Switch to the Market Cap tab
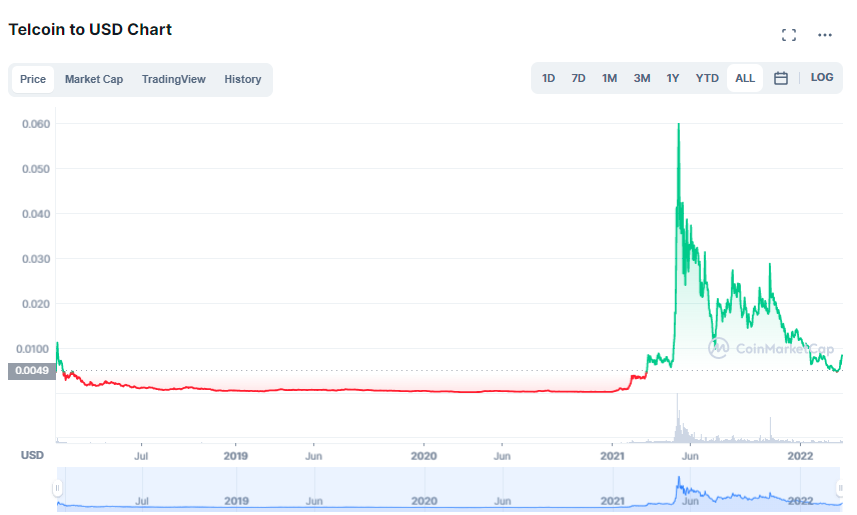The height and width of the screenshot is (515, 857). pyautogui.click(x=93, y=79)
